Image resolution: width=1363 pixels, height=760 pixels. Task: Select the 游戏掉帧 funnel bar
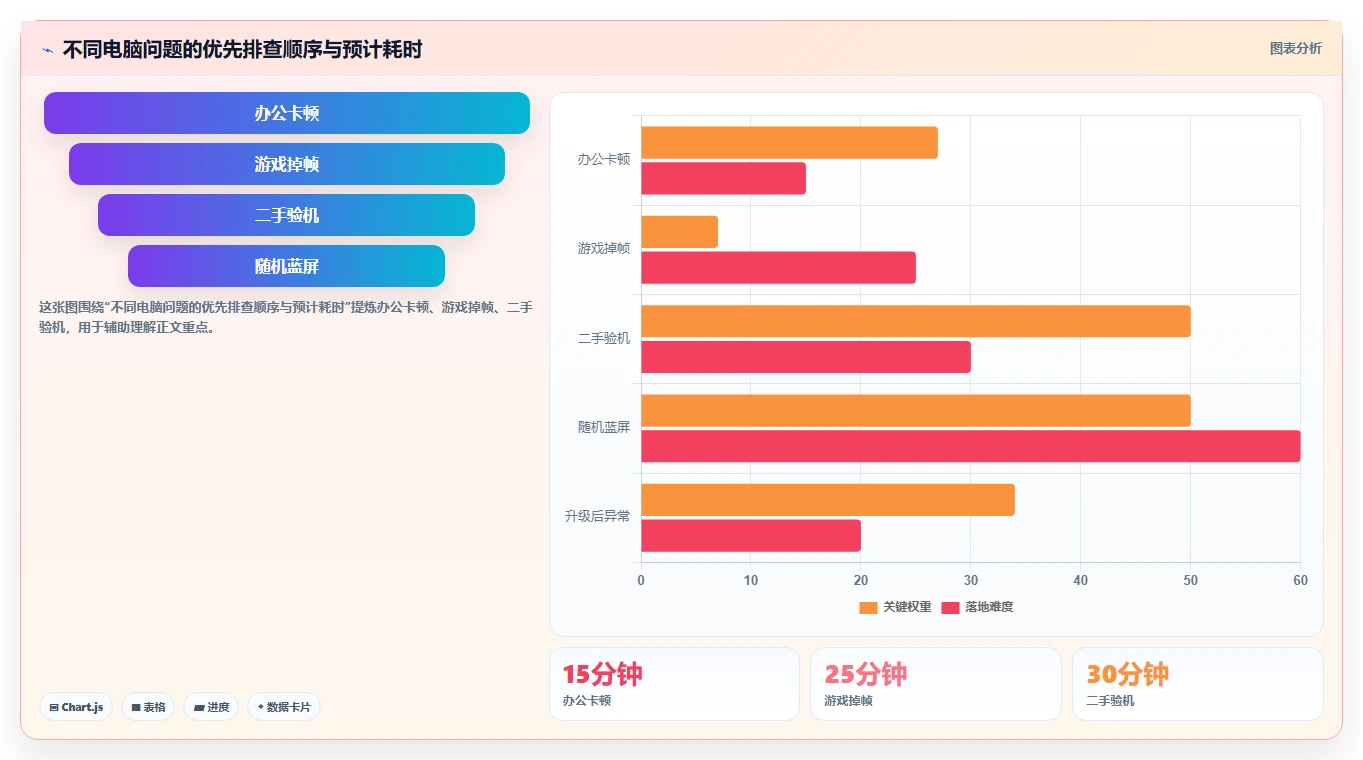click(x=287, y=164)
